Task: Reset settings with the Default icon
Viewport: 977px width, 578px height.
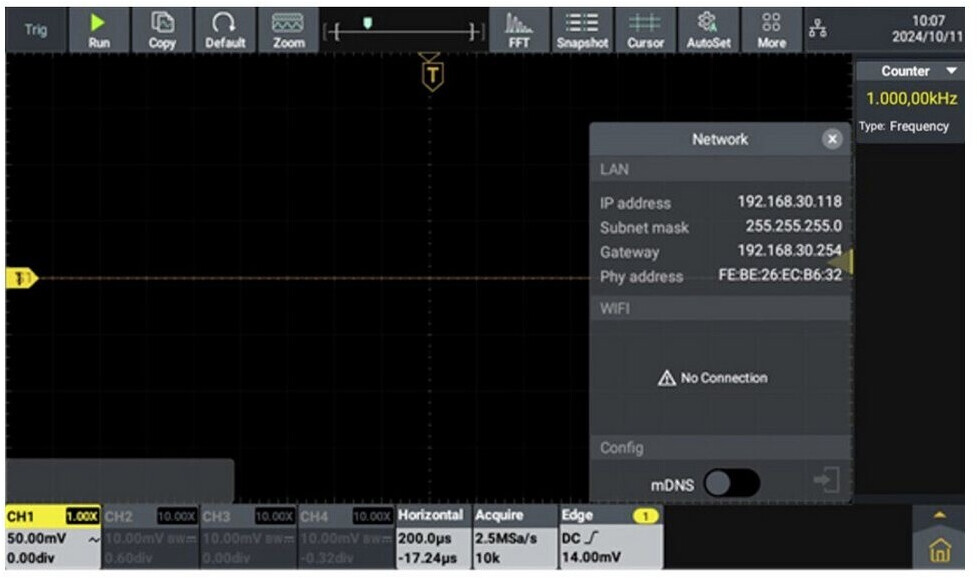Action: coord(225,29)
